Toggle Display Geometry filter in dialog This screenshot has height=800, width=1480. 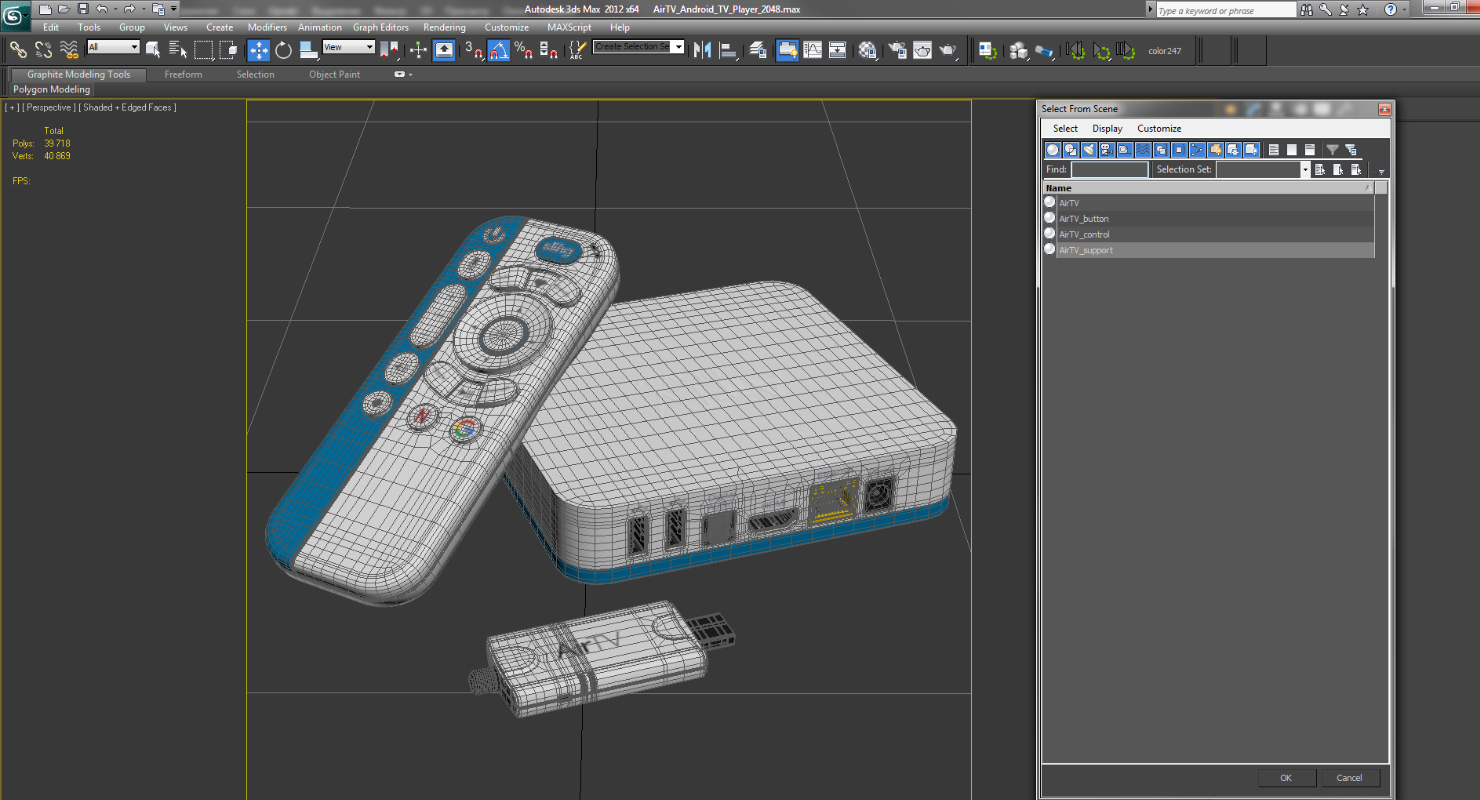(x=1052, y=150)
